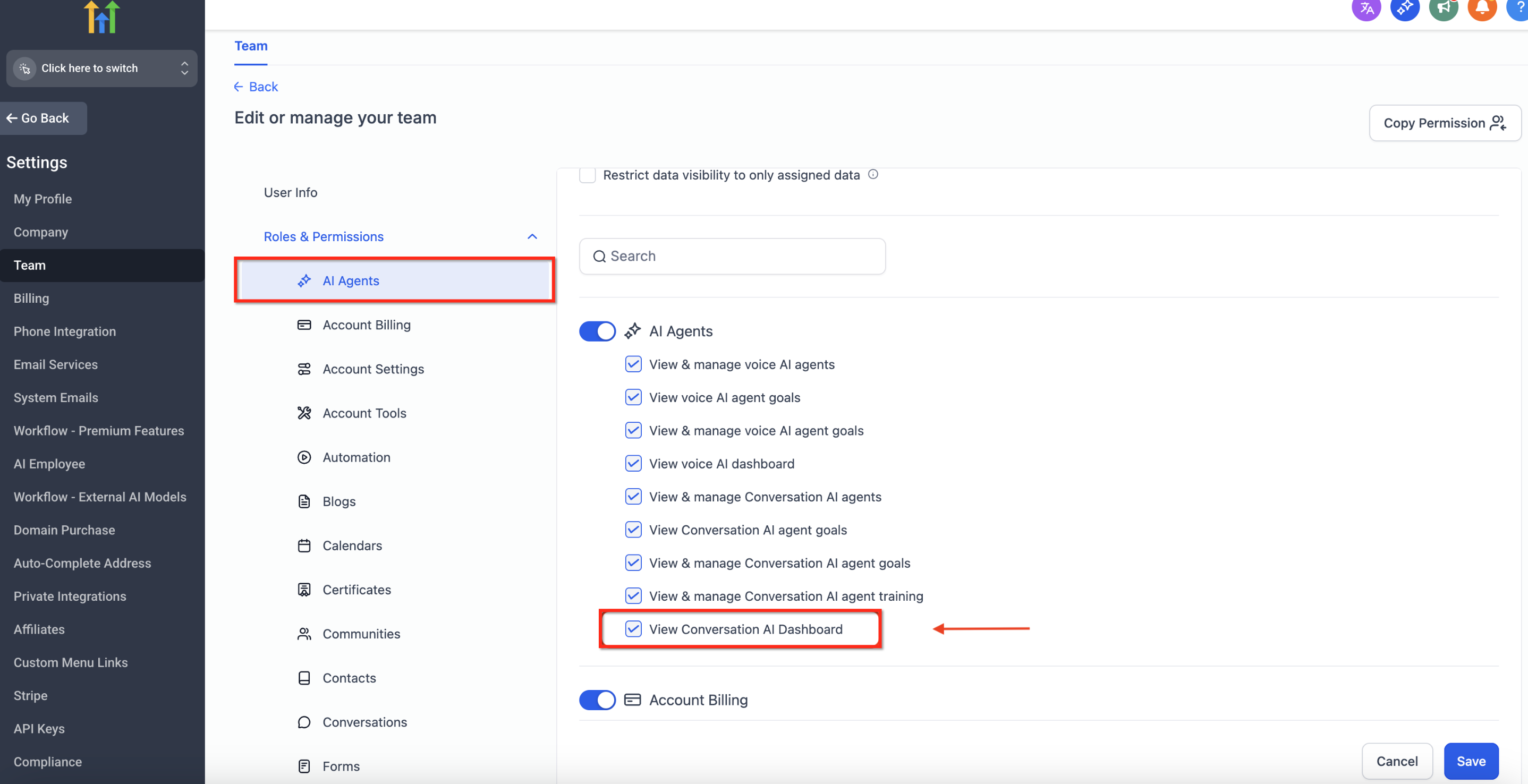Toggle off the AI Agents permission switch
1528x784 pixels.
[597, 331]
